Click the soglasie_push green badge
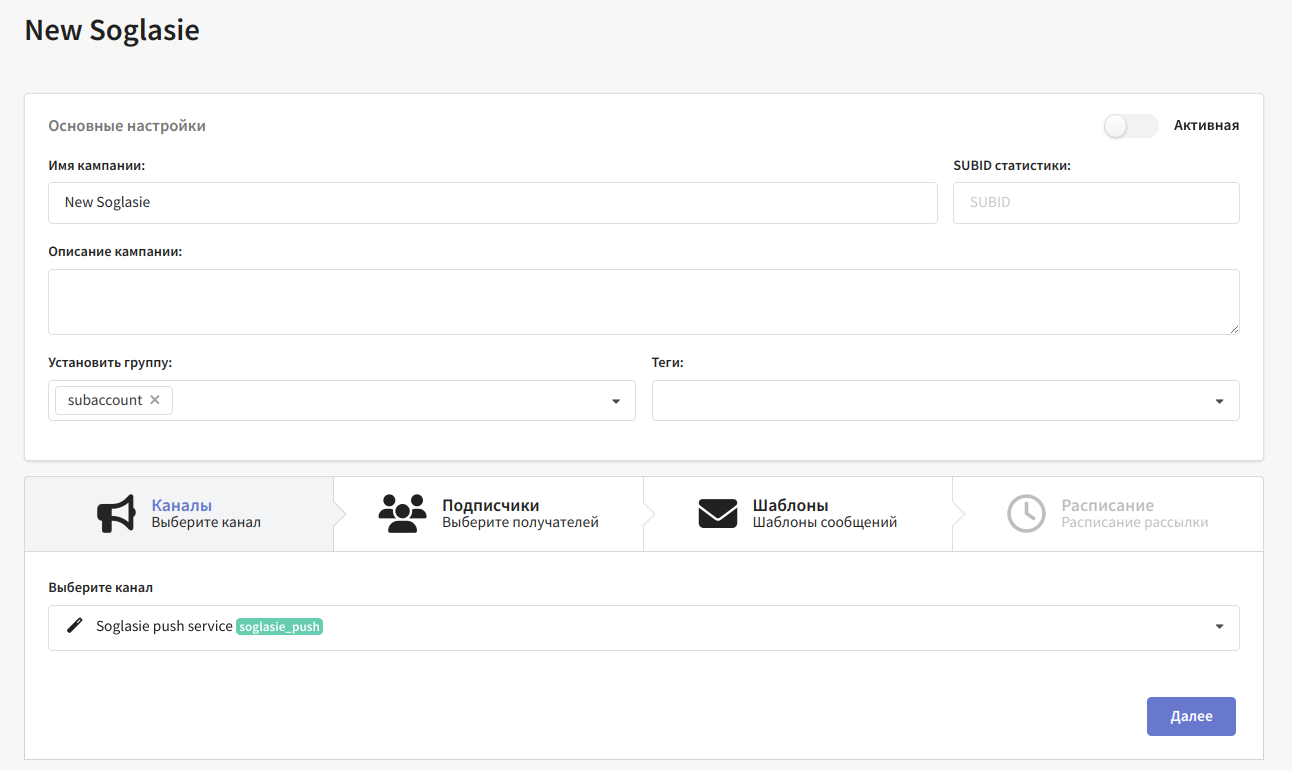The width and height of the screenshot is (1292, 770). 279,627
